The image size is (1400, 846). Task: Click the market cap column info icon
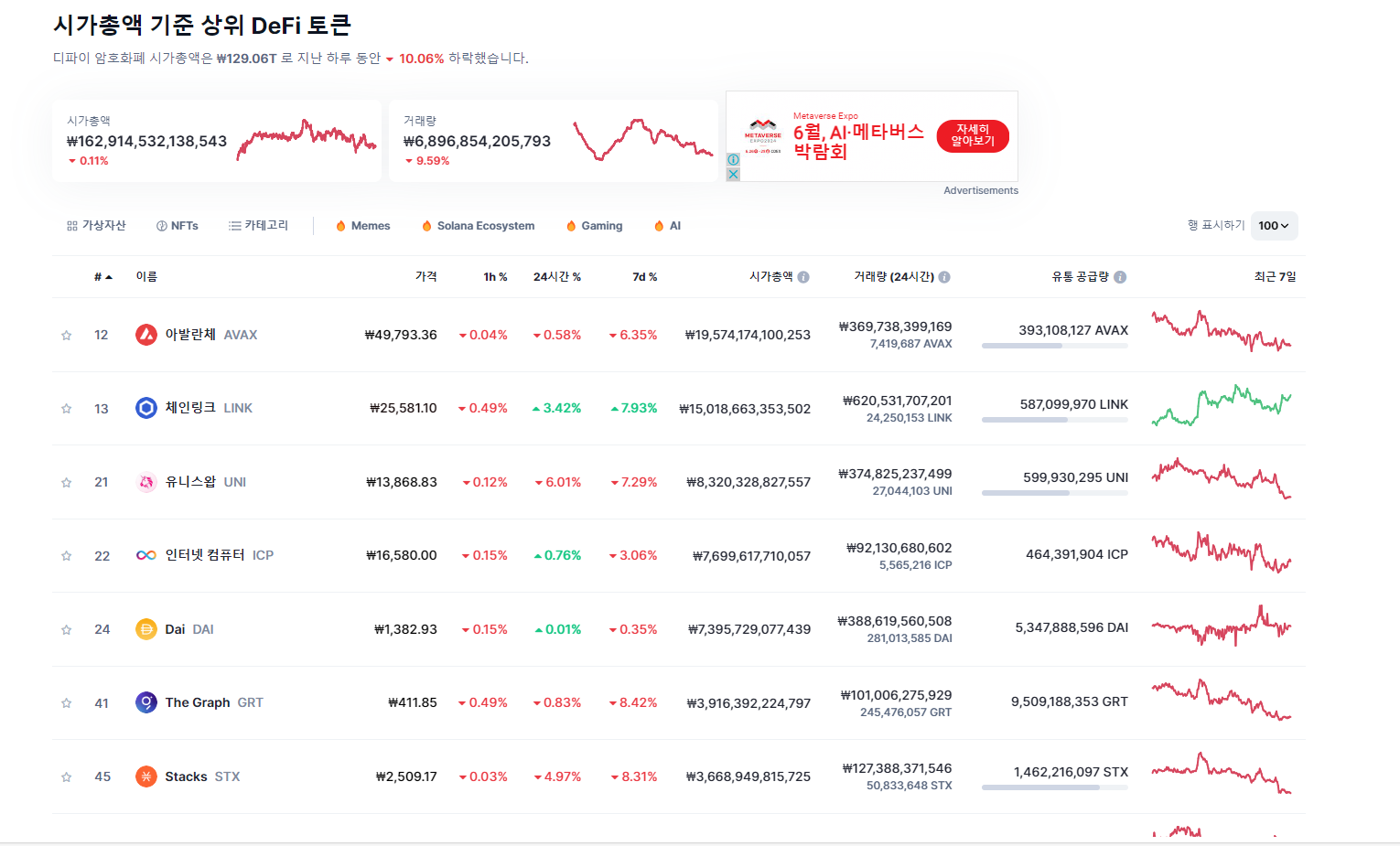(x=803, y=277)
